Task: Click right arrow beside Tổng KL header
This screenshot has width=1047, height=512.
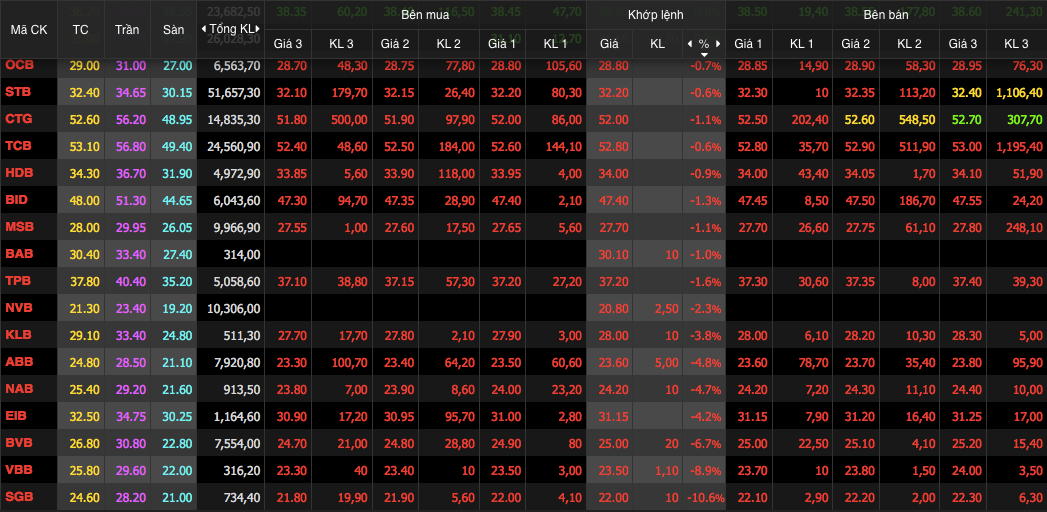Action: (258, 29)
